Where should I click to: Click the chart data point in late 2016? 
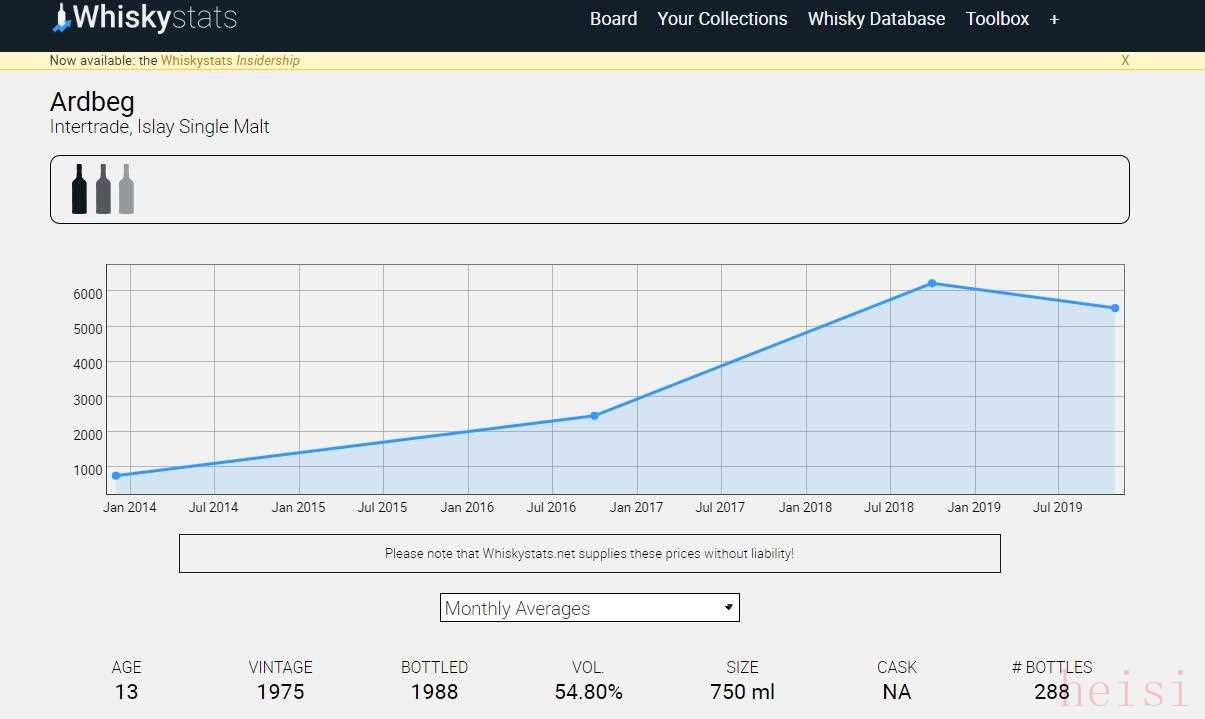pyautogui.click(x=594, y=416)
